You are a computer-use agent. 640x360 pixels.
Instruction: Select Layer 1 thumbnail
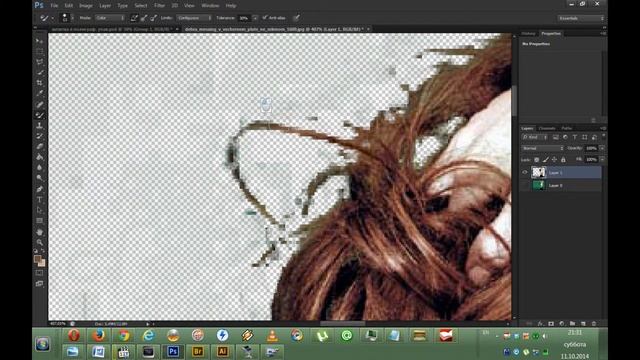(x=538, y=173)
